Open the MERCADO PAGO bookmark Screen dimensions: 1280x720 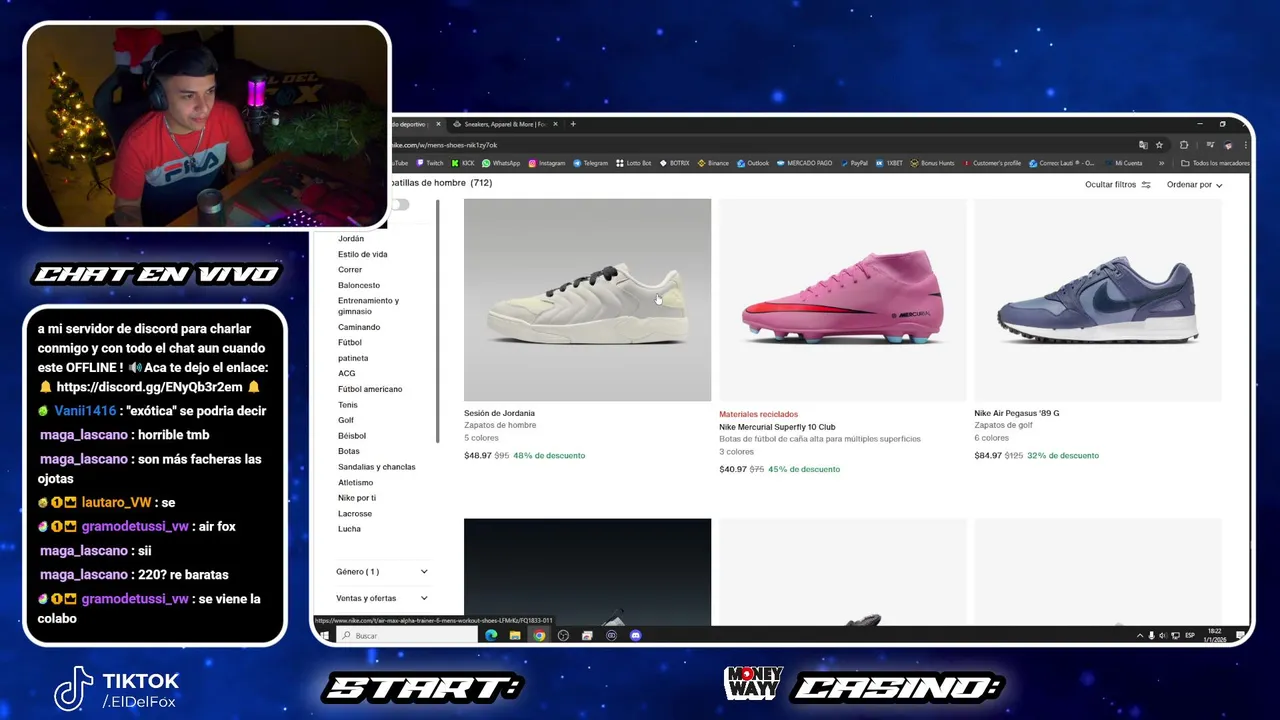(804, 163)
